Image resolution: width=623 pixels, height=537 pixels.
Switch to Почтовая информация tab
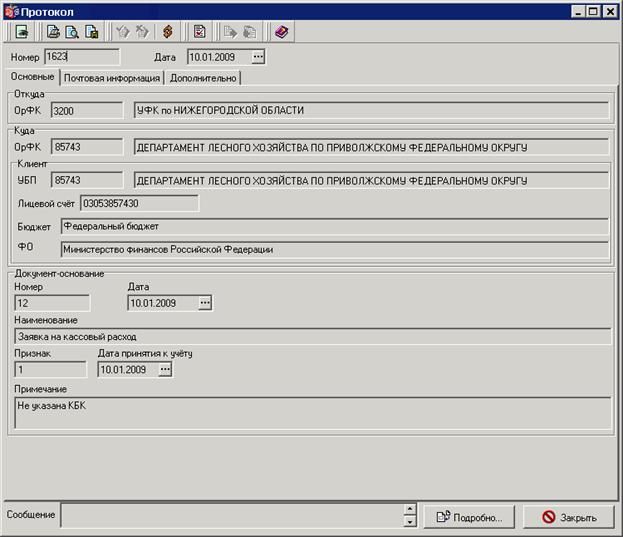click(x=112, y=78)
